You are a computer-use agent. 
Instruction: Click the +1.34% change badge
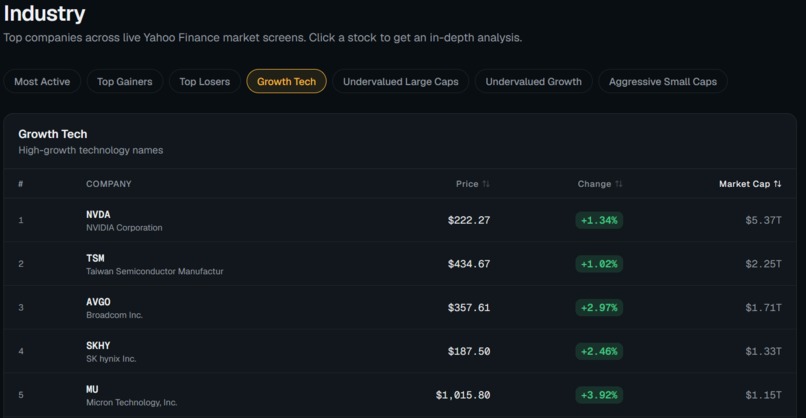tap(599, 220)
